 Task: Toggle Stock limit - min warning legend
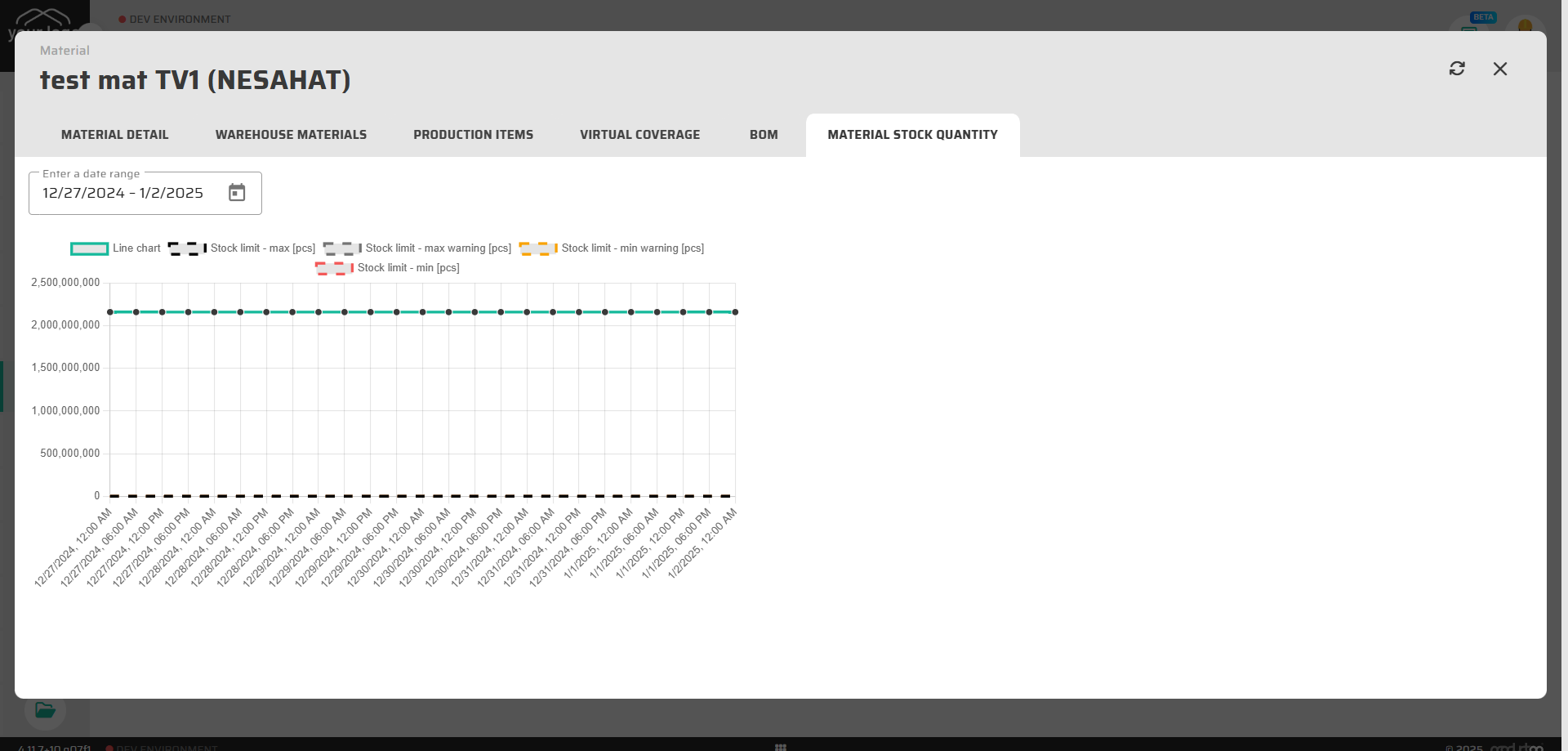632,248
